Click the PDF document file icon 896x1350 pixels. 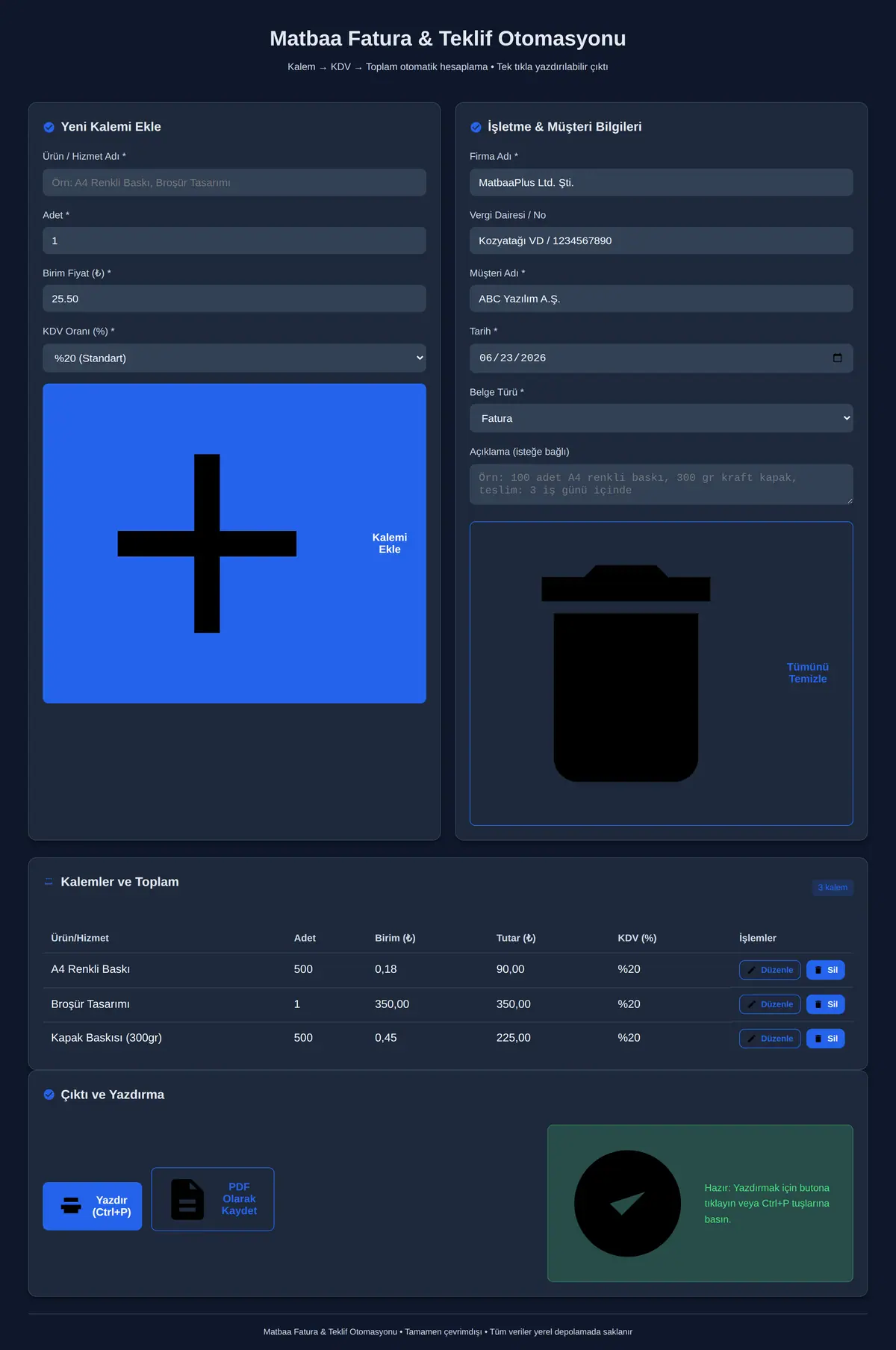pyautogui.click(x=187, y=1199)
